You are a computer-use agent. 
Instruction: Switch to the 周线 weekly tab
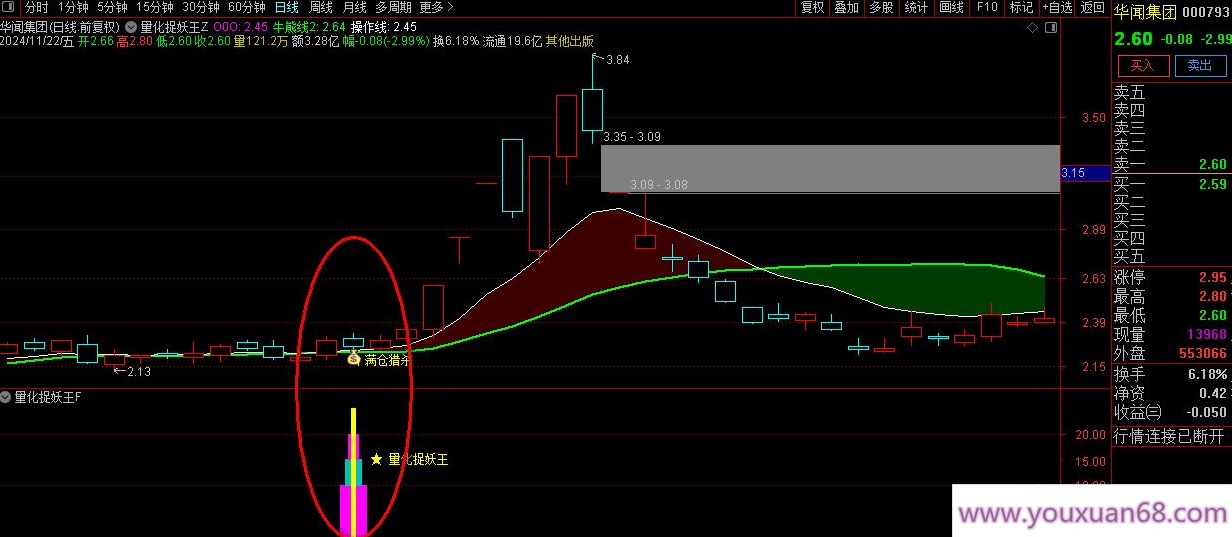319,8
